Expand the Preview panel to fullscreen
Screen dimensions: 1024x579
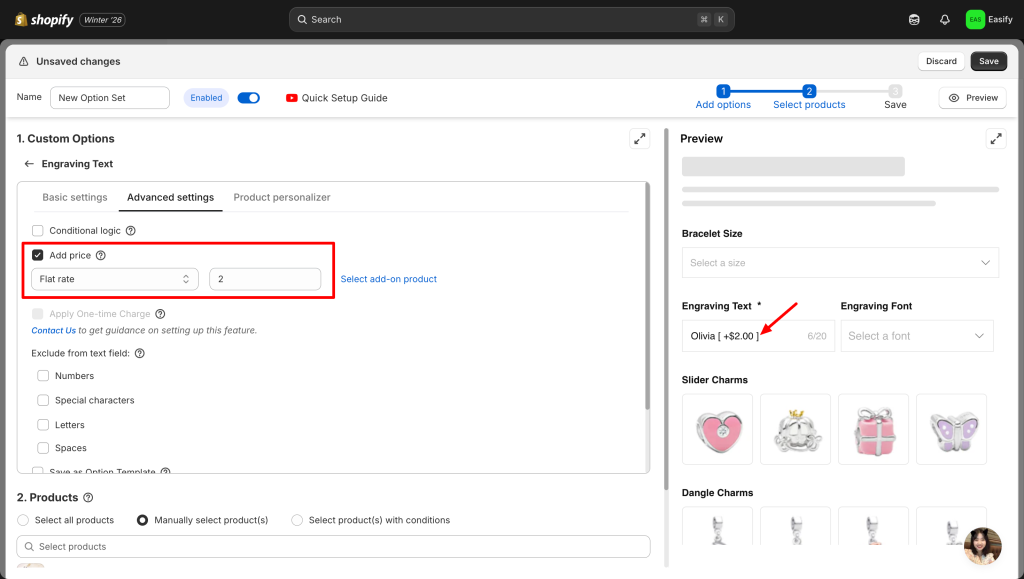pyautogui.click(x=995, y=139)
